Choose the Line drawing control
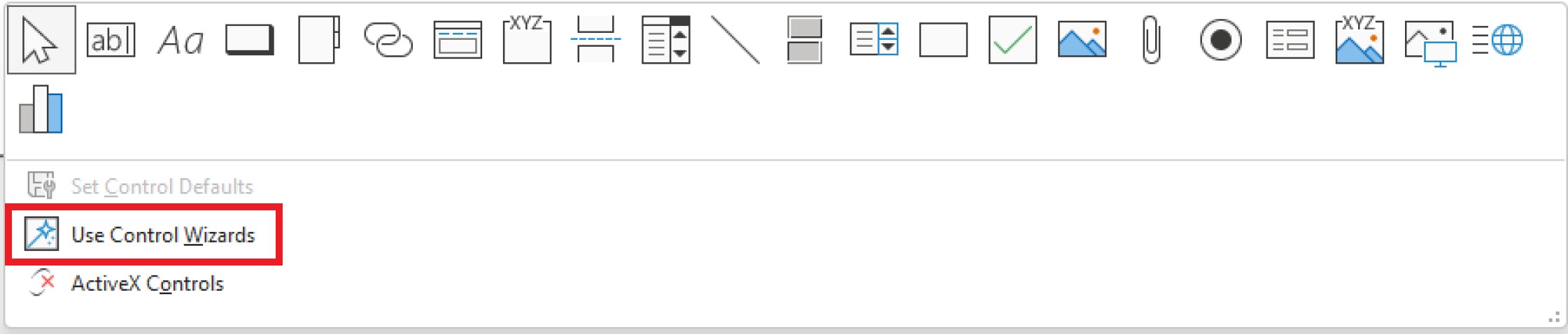This screenshot has height=334, width=1568. tap(735, 40)
